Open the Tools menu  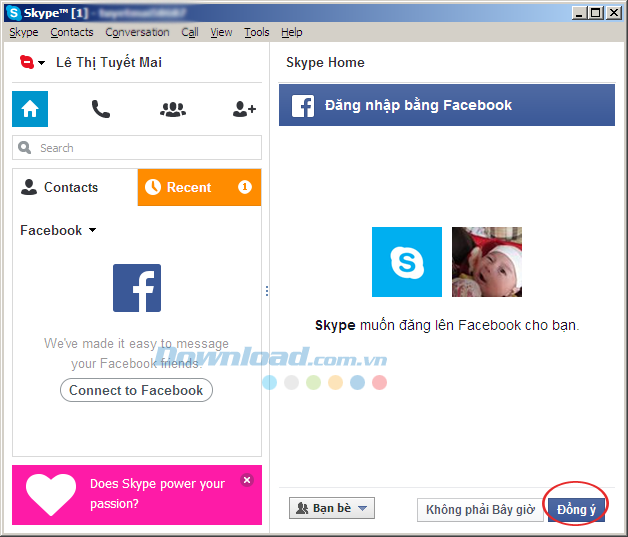click(257, 32)
